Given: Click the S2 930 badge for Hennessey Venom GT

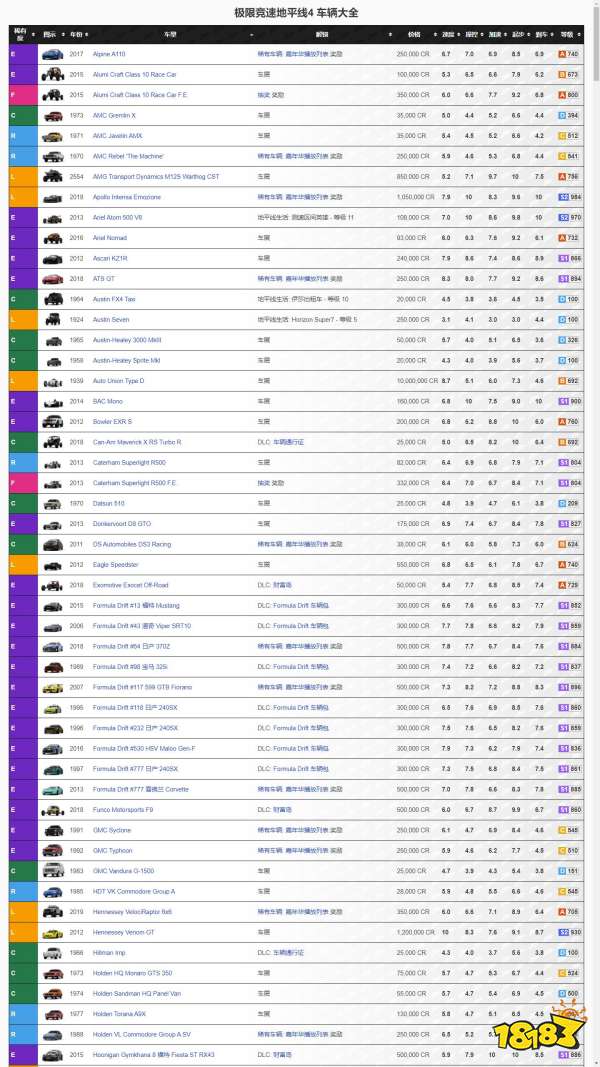Looking at the screenshot, I should (x=568, y=932).
